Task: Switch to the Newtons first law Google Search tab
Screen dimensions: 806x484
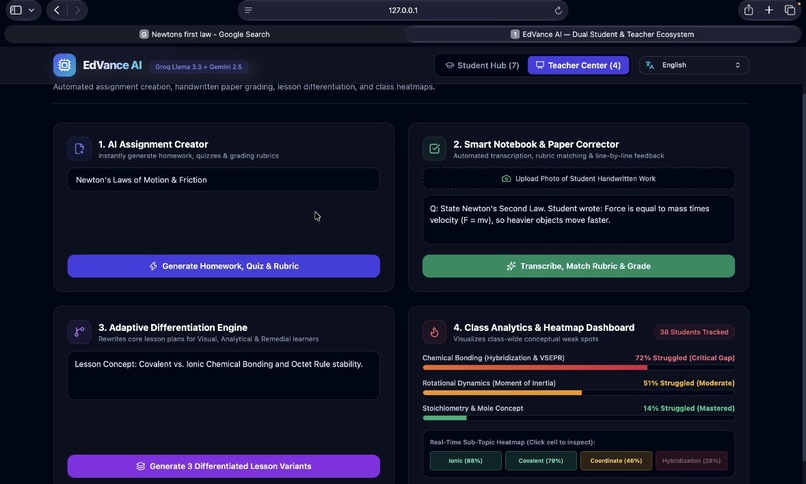Action: click(x=205, y=34)
